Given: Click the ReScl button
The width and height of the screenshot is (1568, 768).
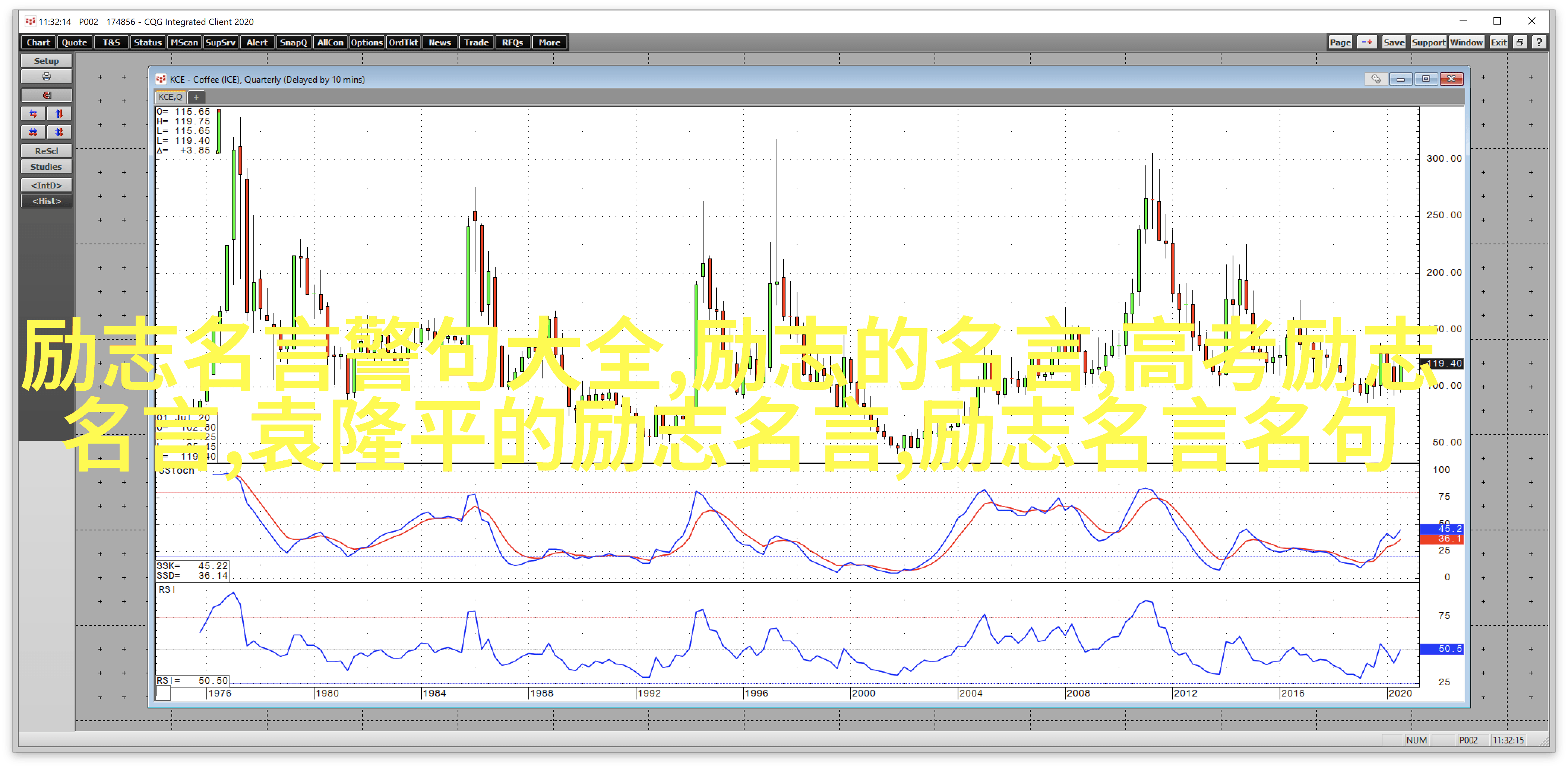Looking at the screenshot, I should [x=46, y=151].
